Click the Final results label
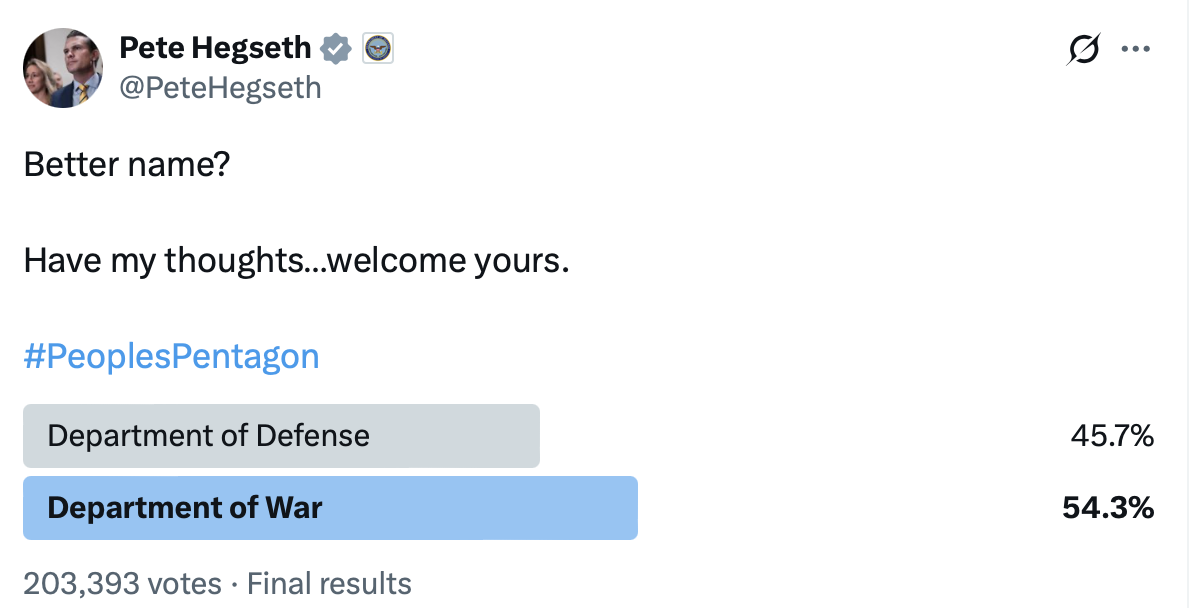The height and width of the screenshot is (608, 1192). [x=329, y=583]
